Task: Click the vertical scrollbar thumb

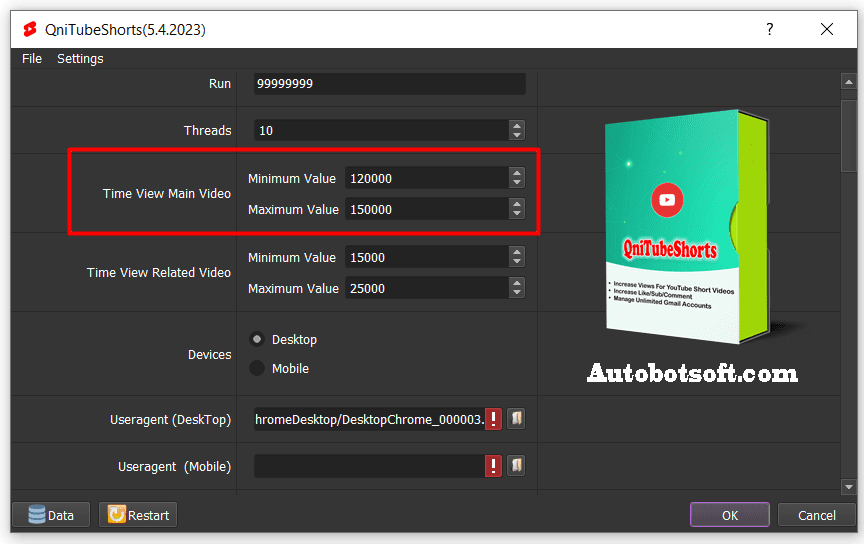Action: coord(849,136)
